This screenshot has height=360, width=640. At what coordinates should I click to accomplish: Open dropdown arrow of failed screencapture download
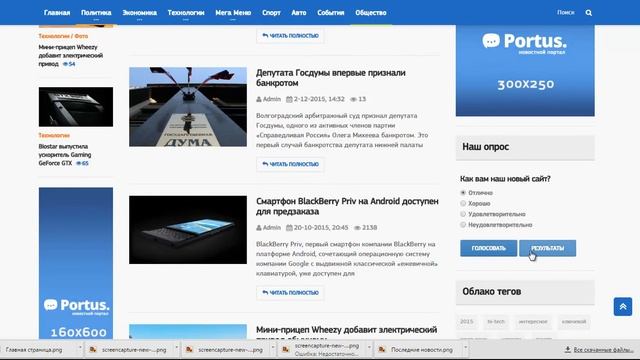click(x=369, y=348)
